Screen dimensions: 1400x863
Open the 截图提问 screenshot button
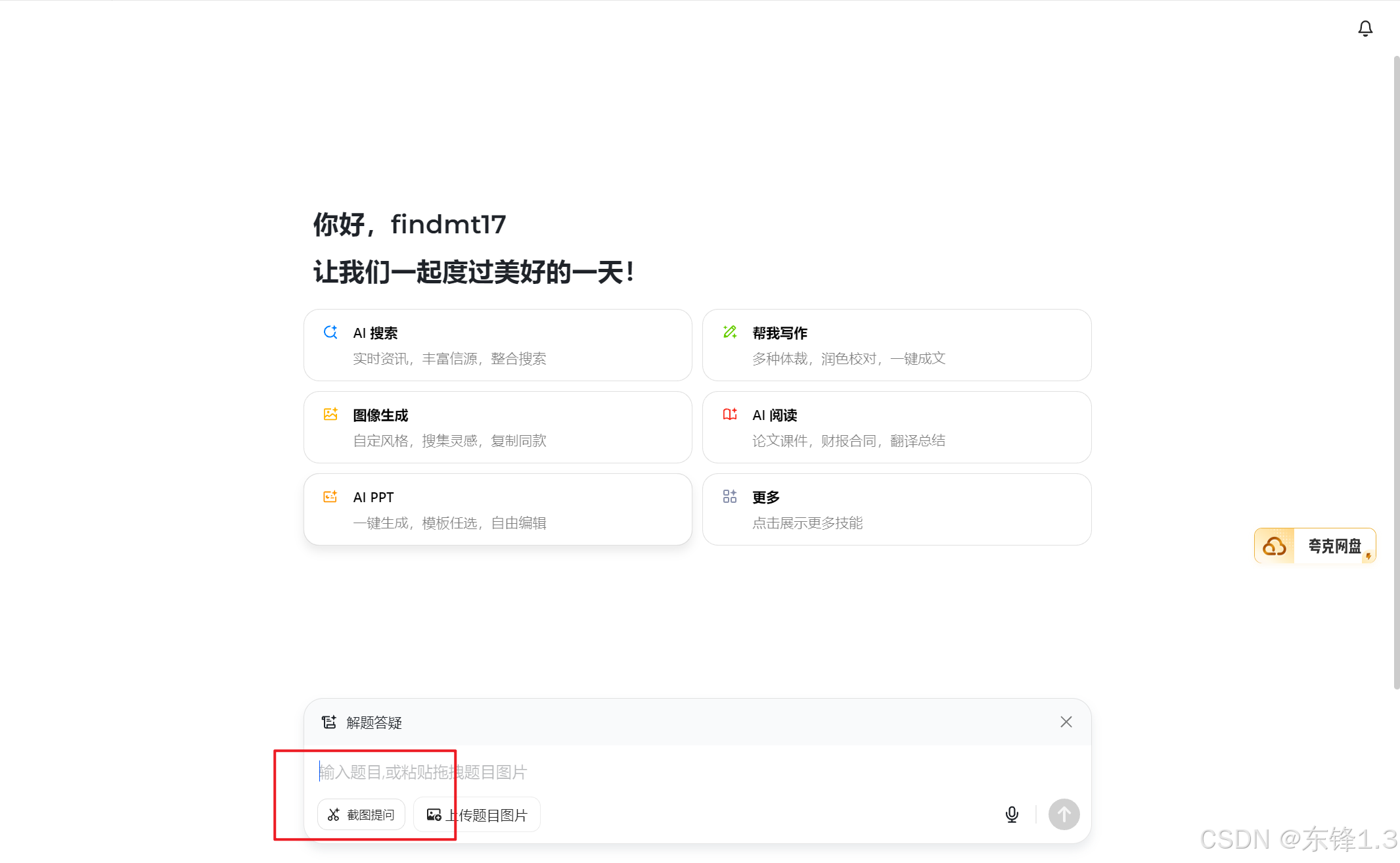tap(361, 814)
